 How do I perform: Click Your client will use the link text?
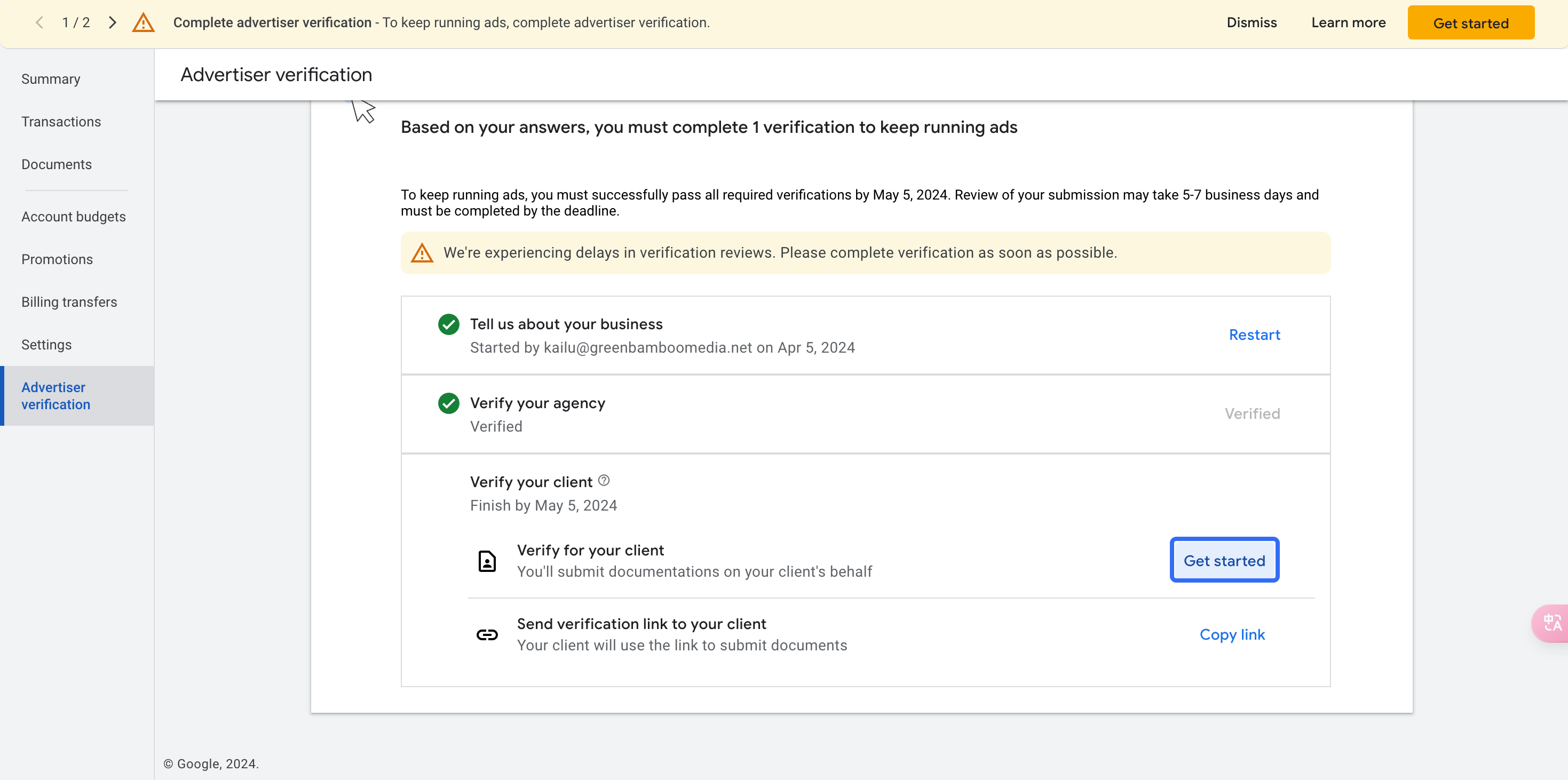(682, 645)
